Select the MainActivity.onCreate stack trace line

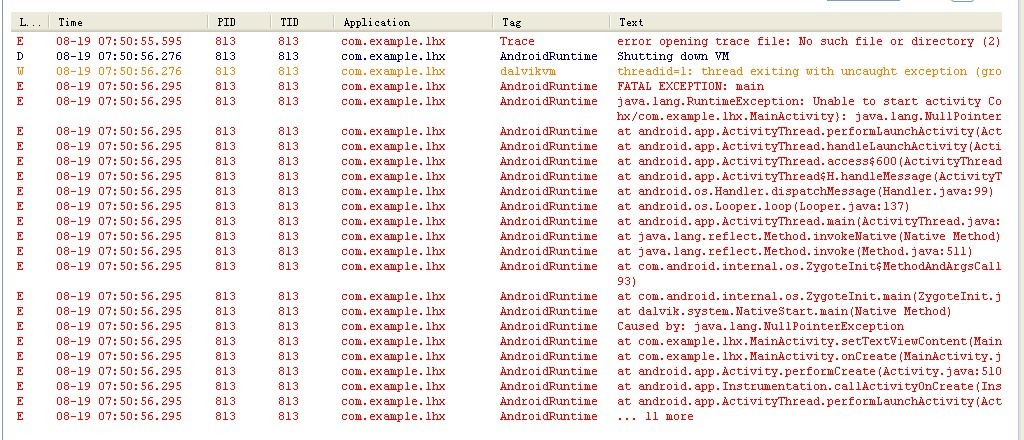(x=506, y=356)
